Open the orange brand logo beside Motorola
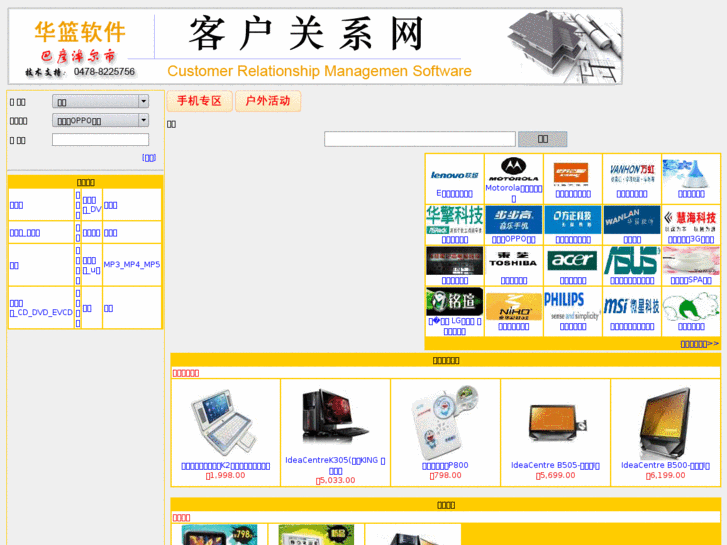The width and height of the screenshot is (727, 545). pyautogui.click(x=571, y=174)
